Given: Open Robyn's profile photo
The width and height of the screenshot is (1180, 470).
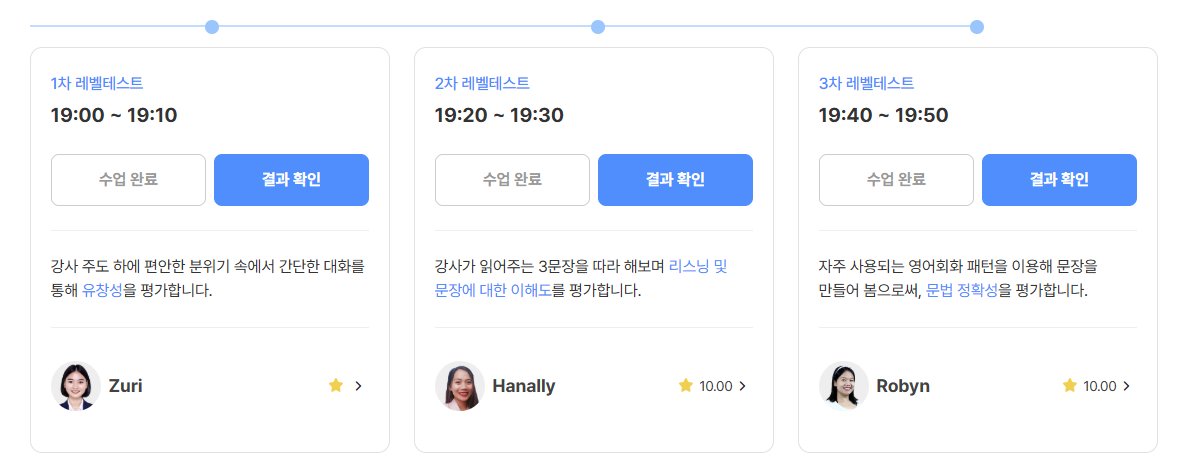Looking at the screenshot, I should click(844, 386).
